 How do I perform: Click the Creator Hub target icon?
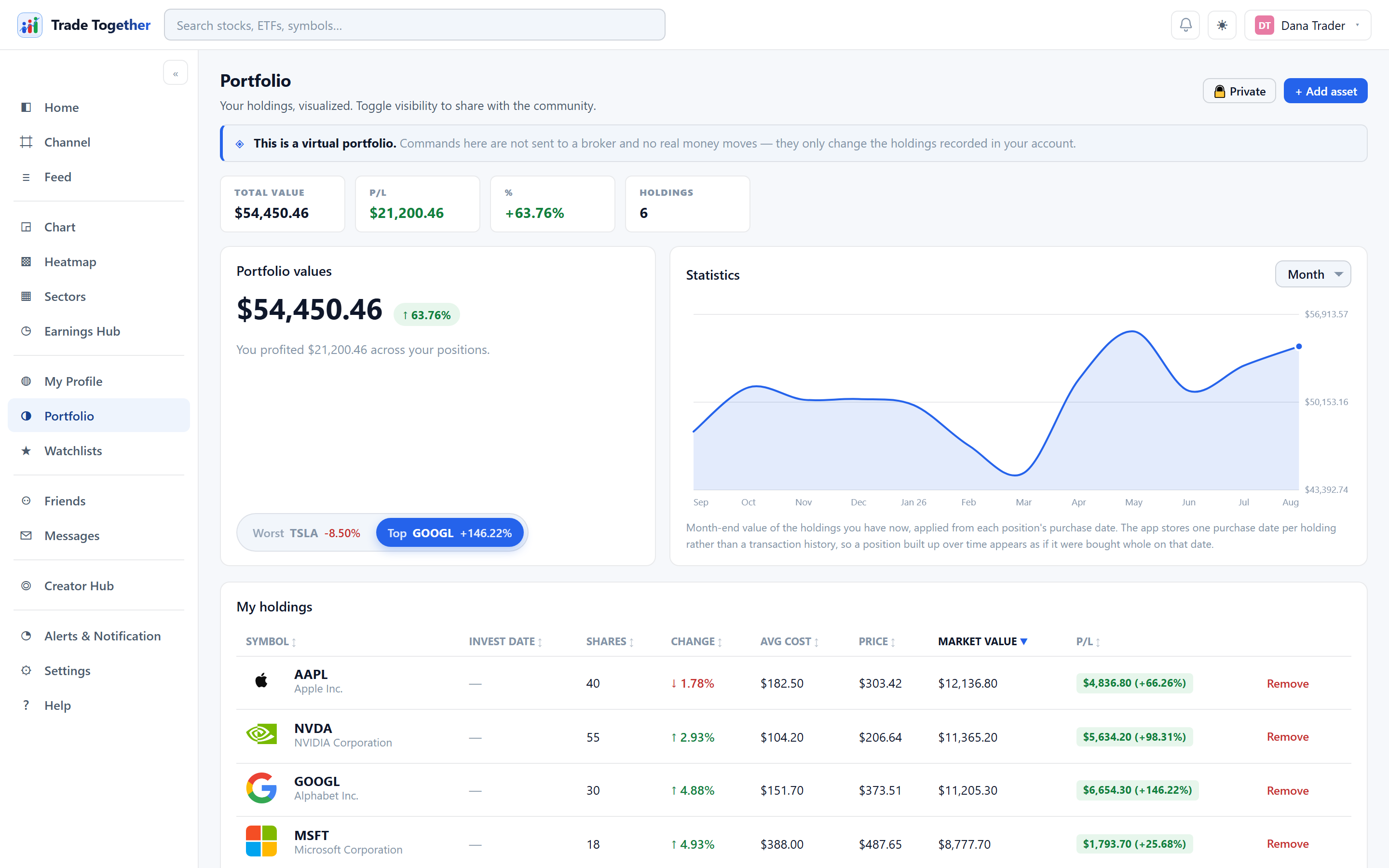point(26,585)
